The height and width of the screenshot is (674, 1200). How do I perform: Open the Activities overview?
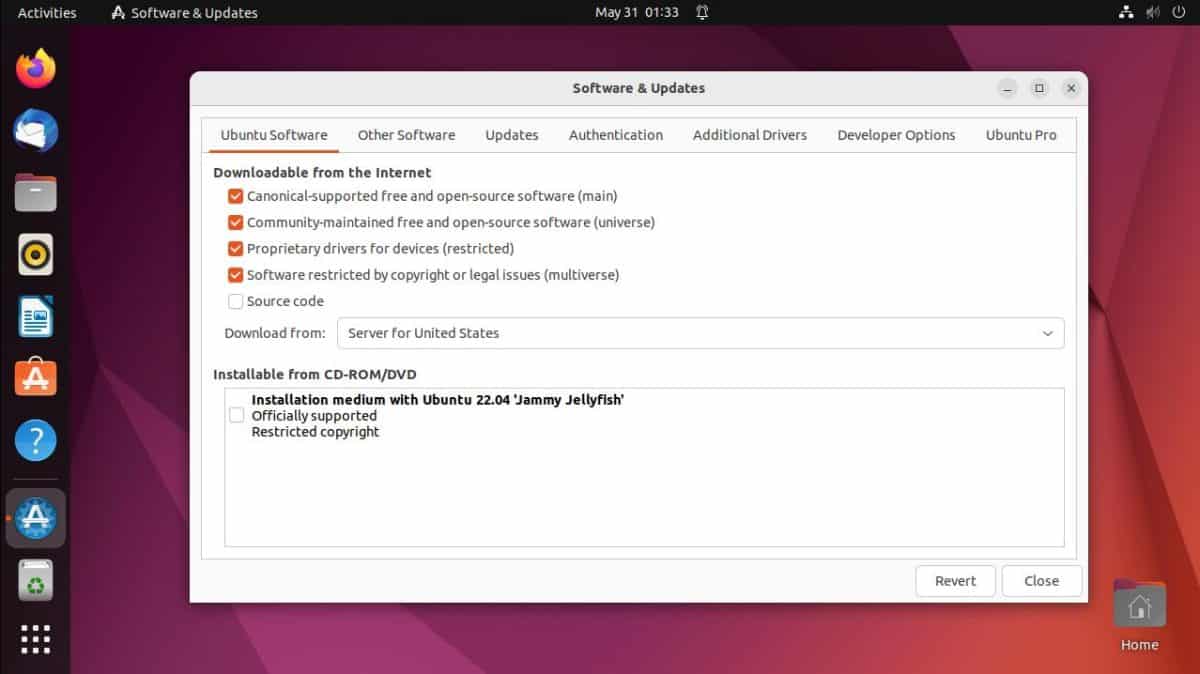tap(46, 12)
